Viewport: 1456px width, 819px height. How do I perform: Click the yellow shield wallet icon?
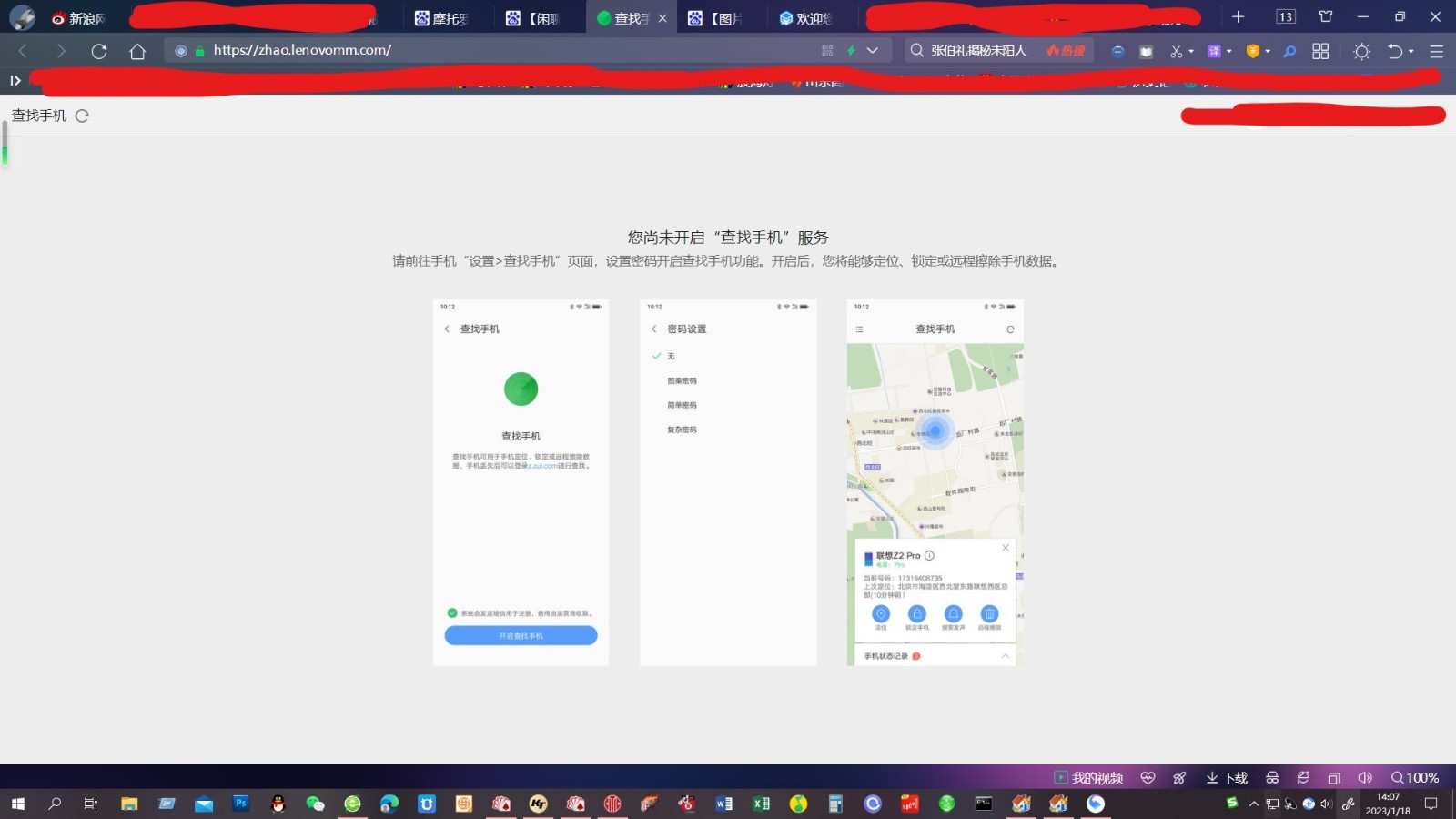(1253, 51)
